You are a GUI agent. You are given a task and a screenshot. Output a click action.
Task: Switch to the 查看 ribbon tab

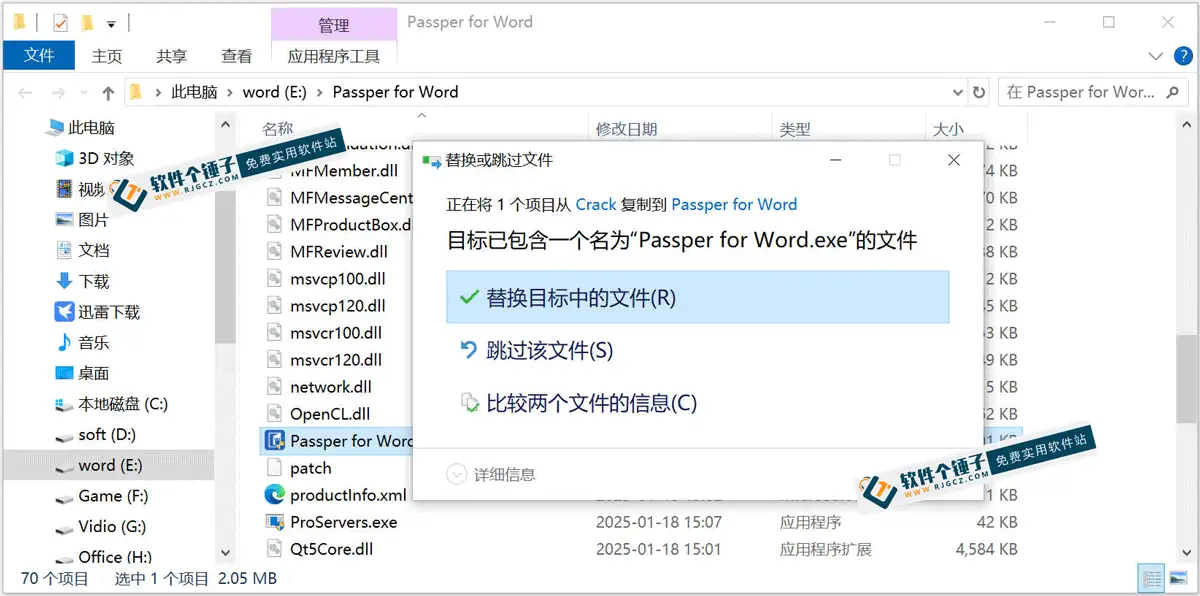click(237, 56)
